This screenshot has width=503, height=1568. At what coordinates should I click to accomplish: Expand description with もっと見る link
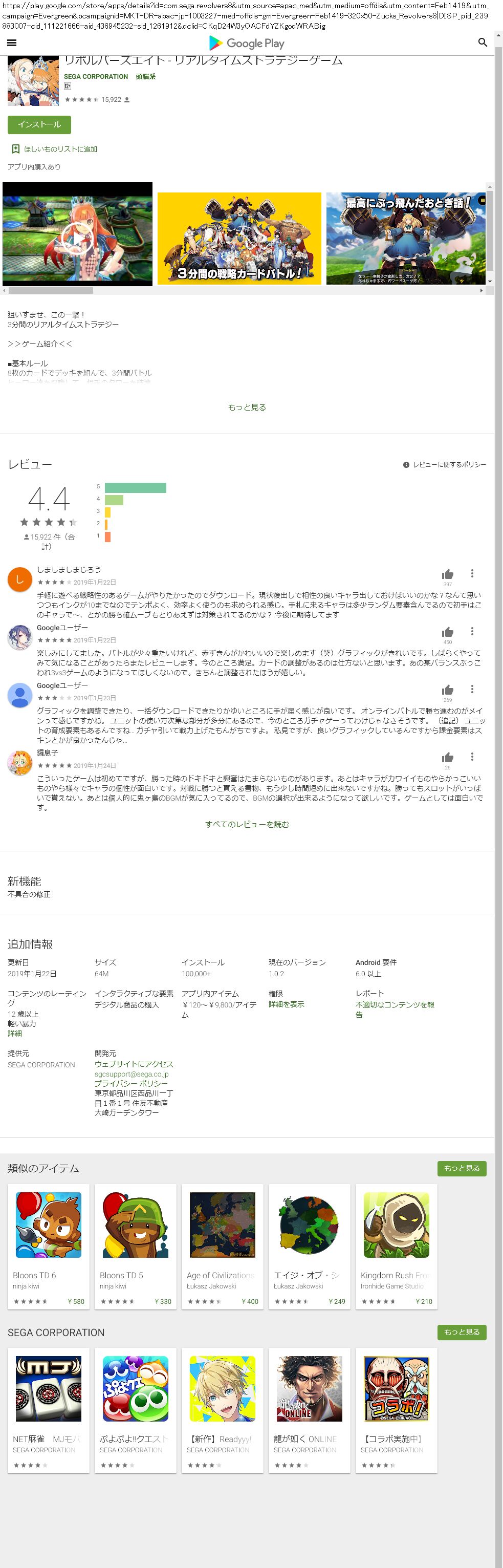click(247, 407)
